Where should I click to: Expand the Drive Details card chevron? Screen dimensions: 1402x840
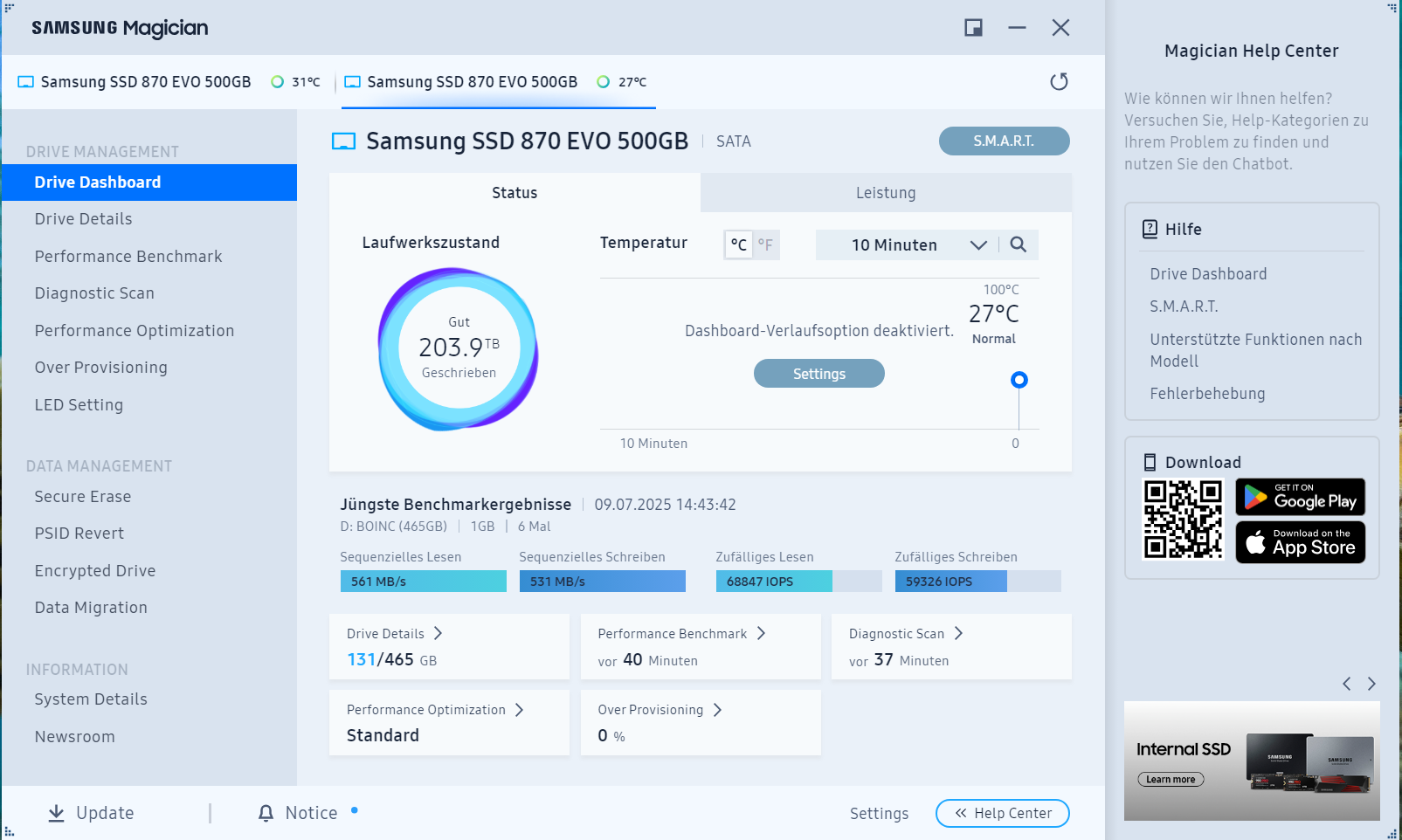pyautogui.click(x=439, y=633)
